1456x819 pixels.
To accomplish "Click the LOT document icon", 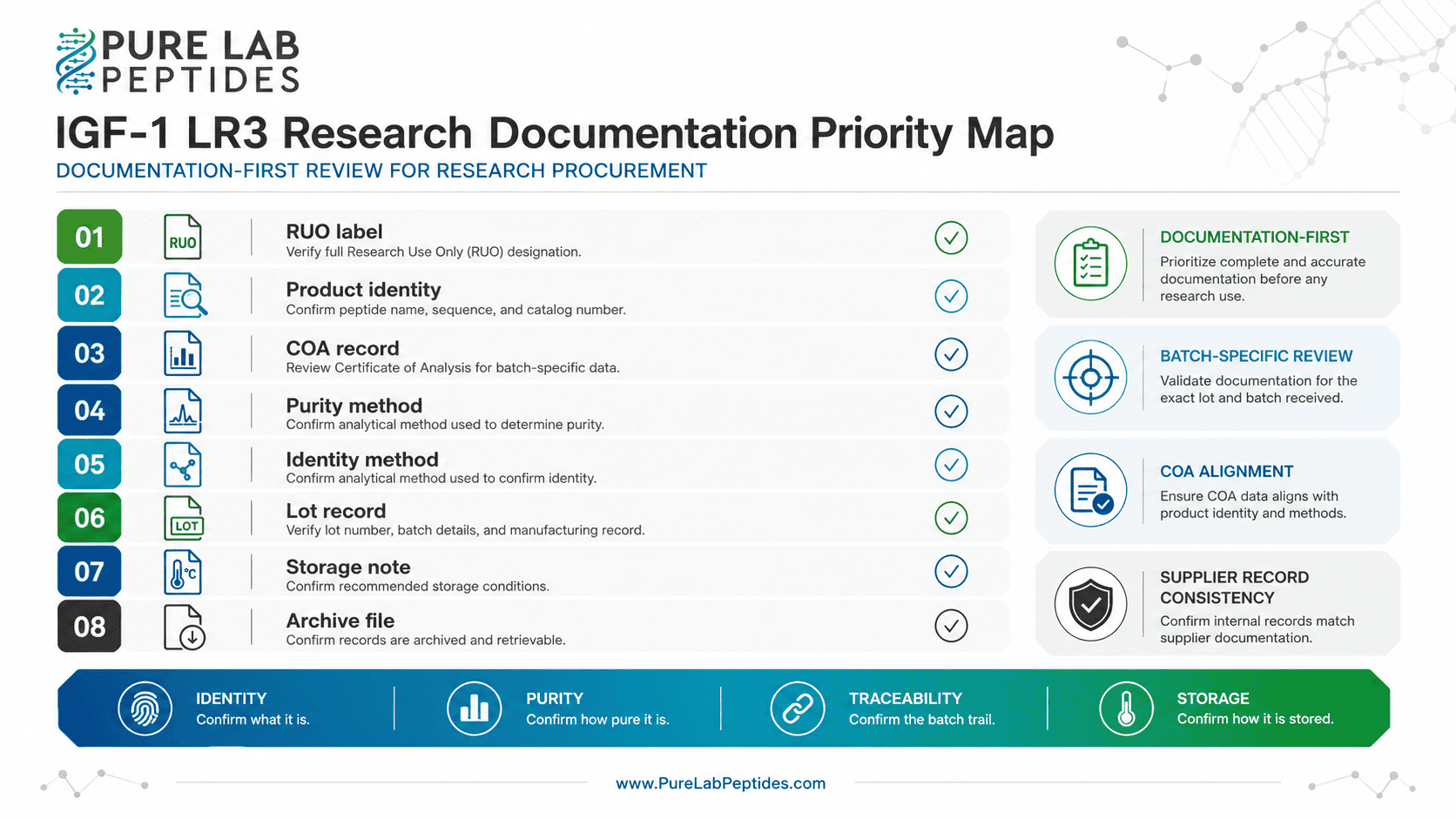I will click(184, 518).
